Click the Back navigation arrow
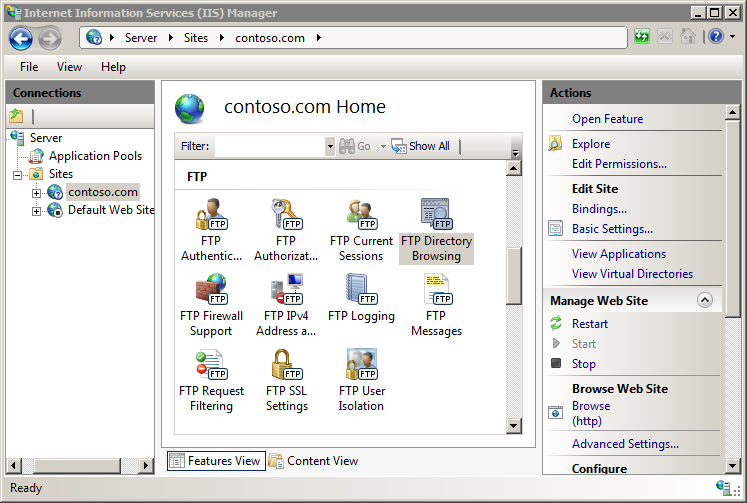Viewport: 747px width, 503px height. coord(21,38)
